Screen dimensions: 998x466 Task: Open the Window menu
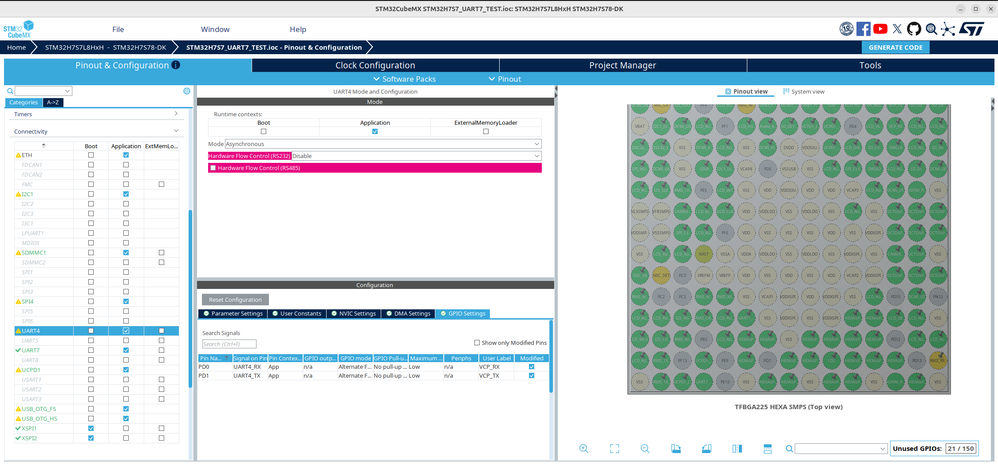click(215, 29)
